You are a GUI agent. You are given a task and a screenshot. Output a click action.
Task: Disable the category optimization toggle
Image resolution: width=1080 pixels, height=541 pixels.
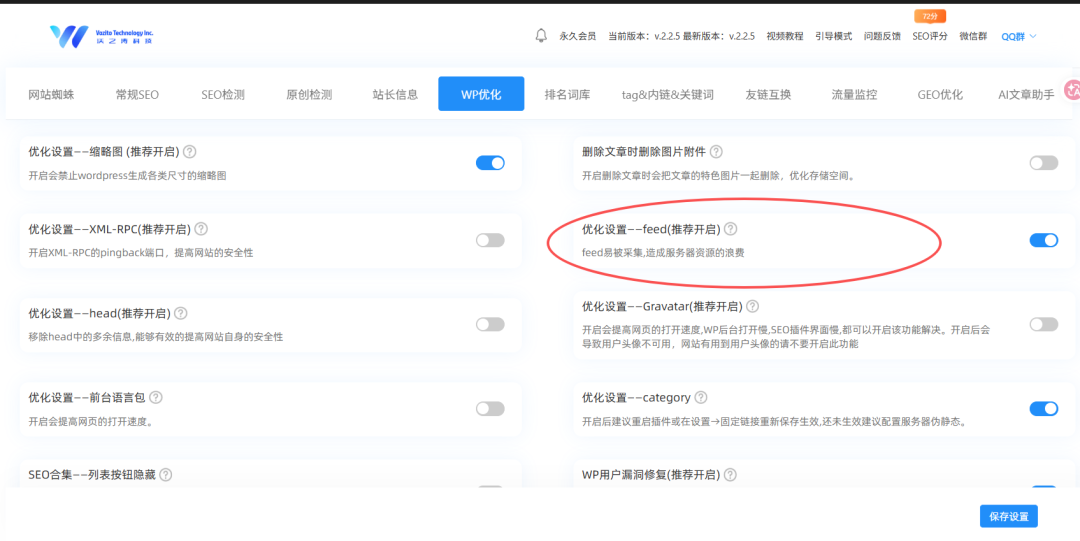pos(1044,409)
